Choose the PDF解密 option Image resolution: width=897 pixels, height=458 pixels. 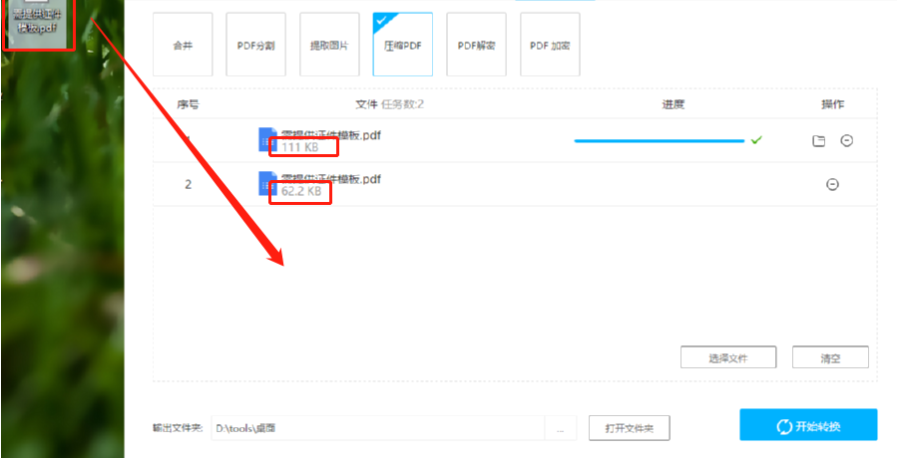click(477, 45)
